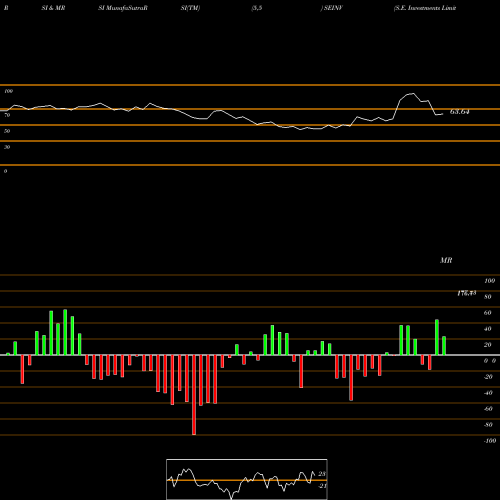Click the 176.43 value in the MR panel
This screenshot has height=500, width=500.
point(467,293)
